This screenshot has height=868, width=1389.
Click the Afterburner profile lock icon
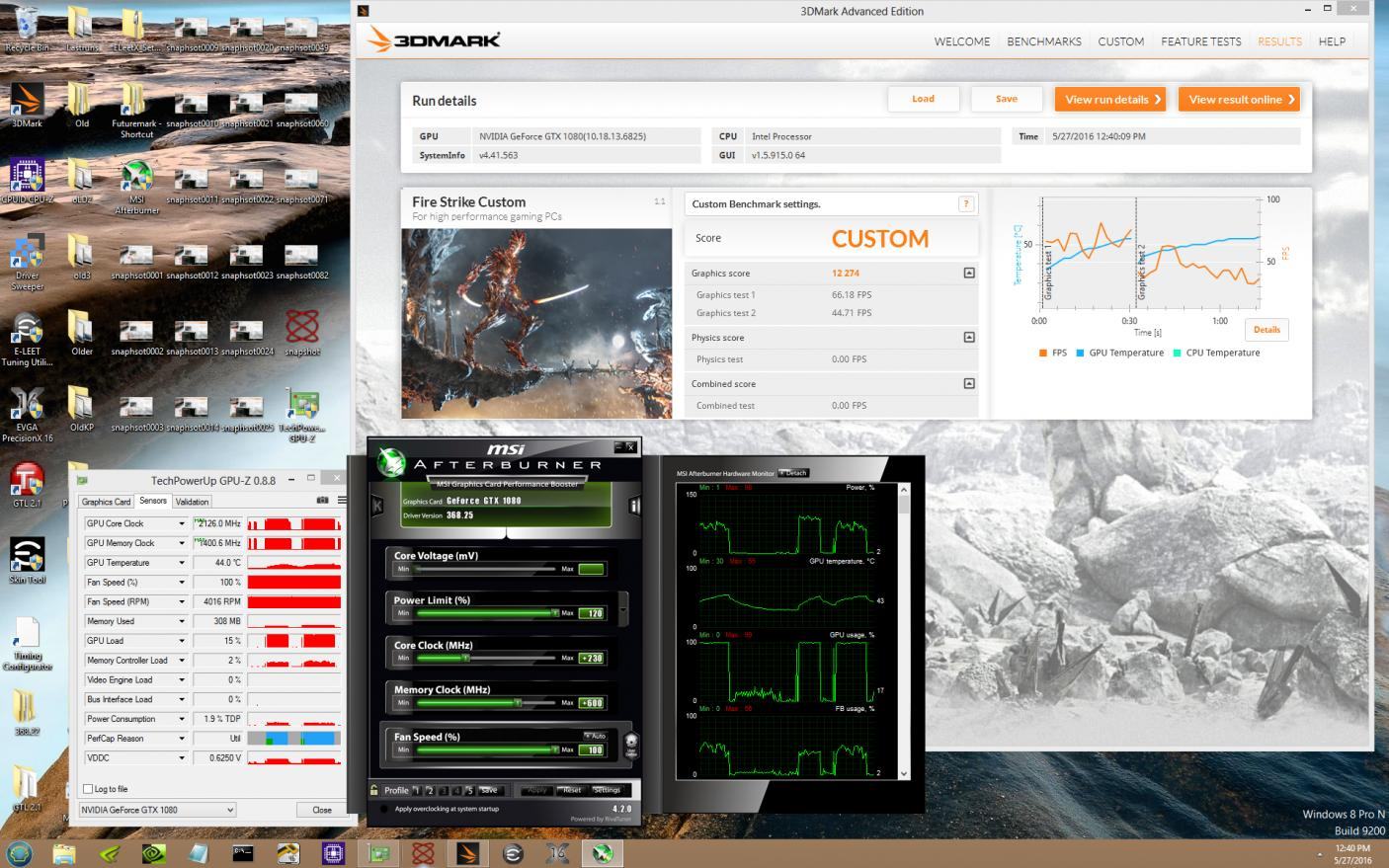tap(374, 790)
